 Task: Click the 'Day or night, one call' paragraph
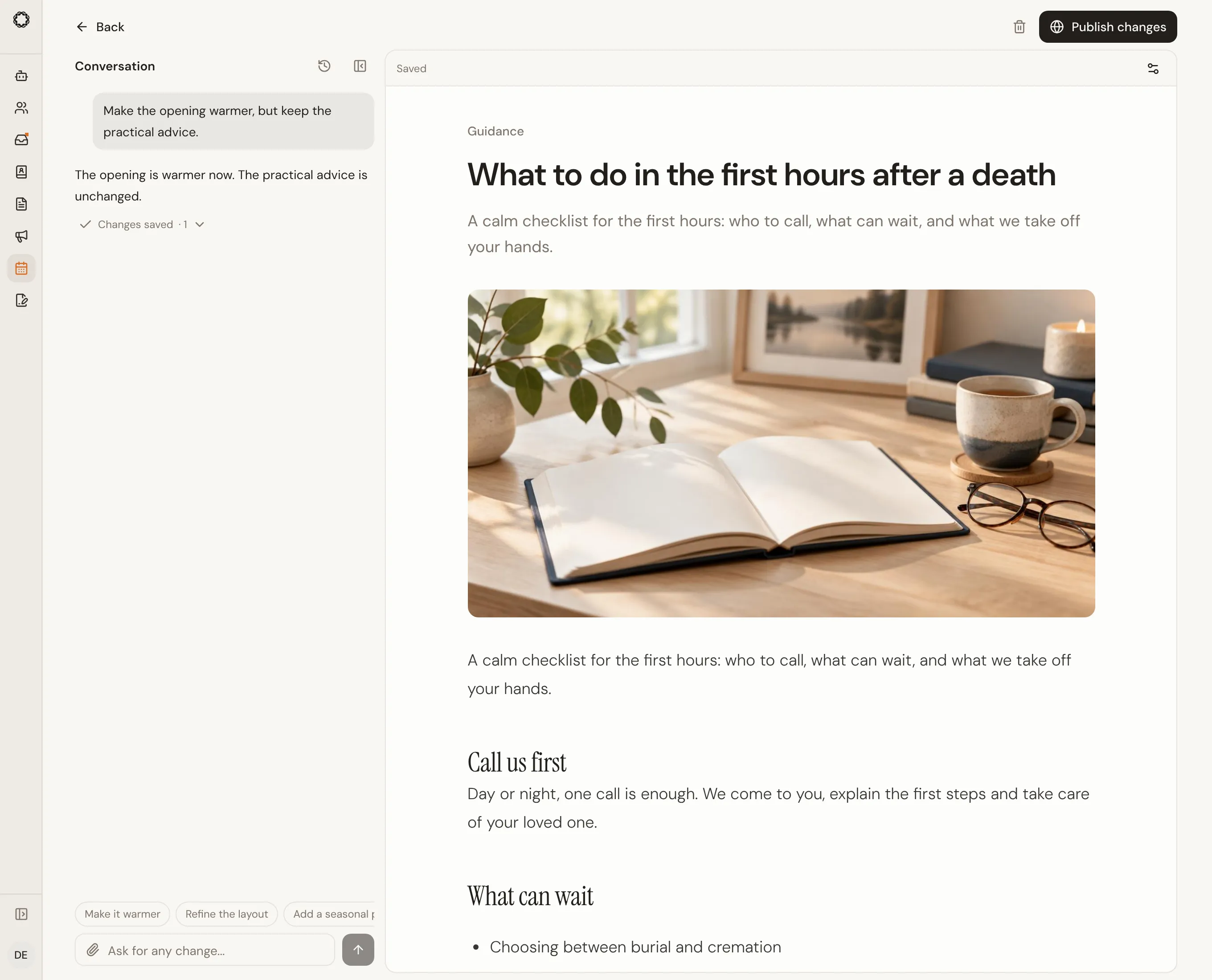tap(778, 808)
